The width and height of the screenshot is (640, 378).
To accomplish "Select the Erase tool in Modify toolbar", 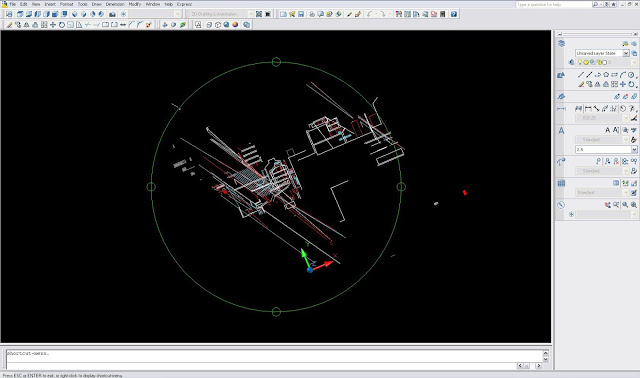I will click(x=9, y=25).
